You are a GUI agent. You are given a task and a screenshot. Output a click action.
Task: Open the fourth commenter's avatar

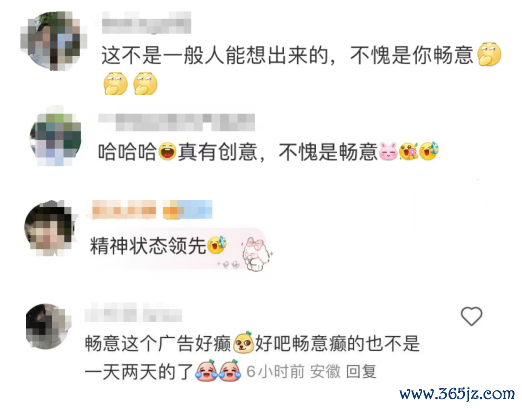point(48,326)
